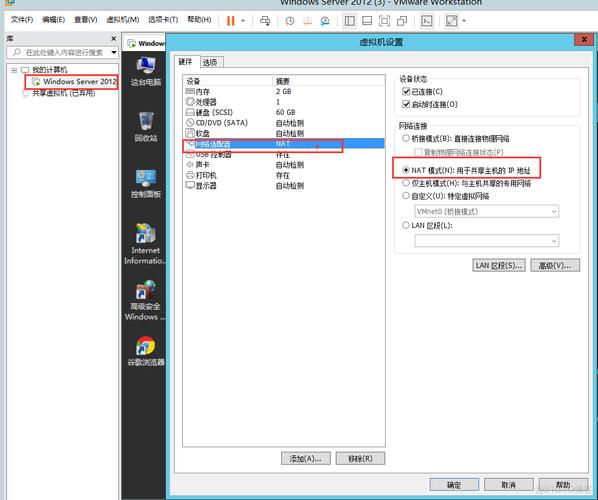The height and width of the screenshot is (500, 598).
Task: Select LAN 区段(L) radio button
Action: tap(406, 225)
